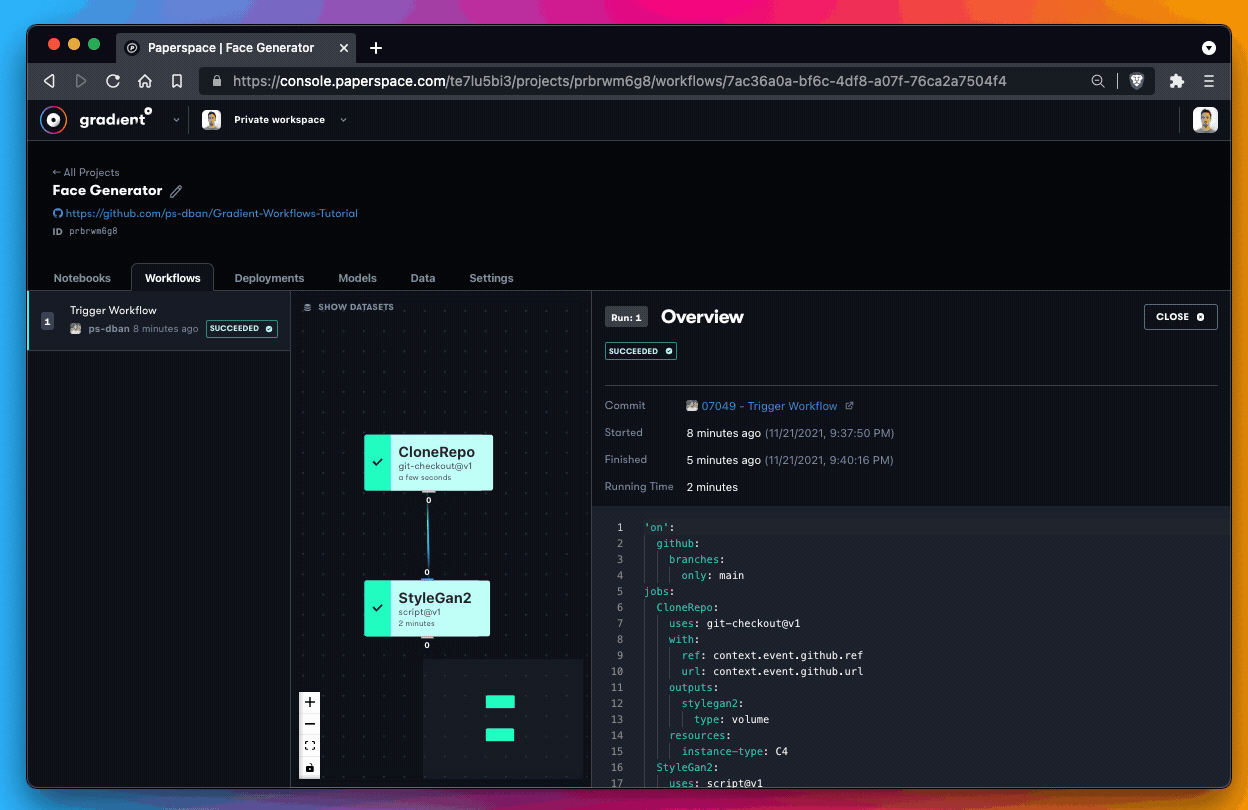Toggle the graph interactivity lock
Image resolution: width=1248 pixels, height=810 pixels.
click(x=310, y=768)
